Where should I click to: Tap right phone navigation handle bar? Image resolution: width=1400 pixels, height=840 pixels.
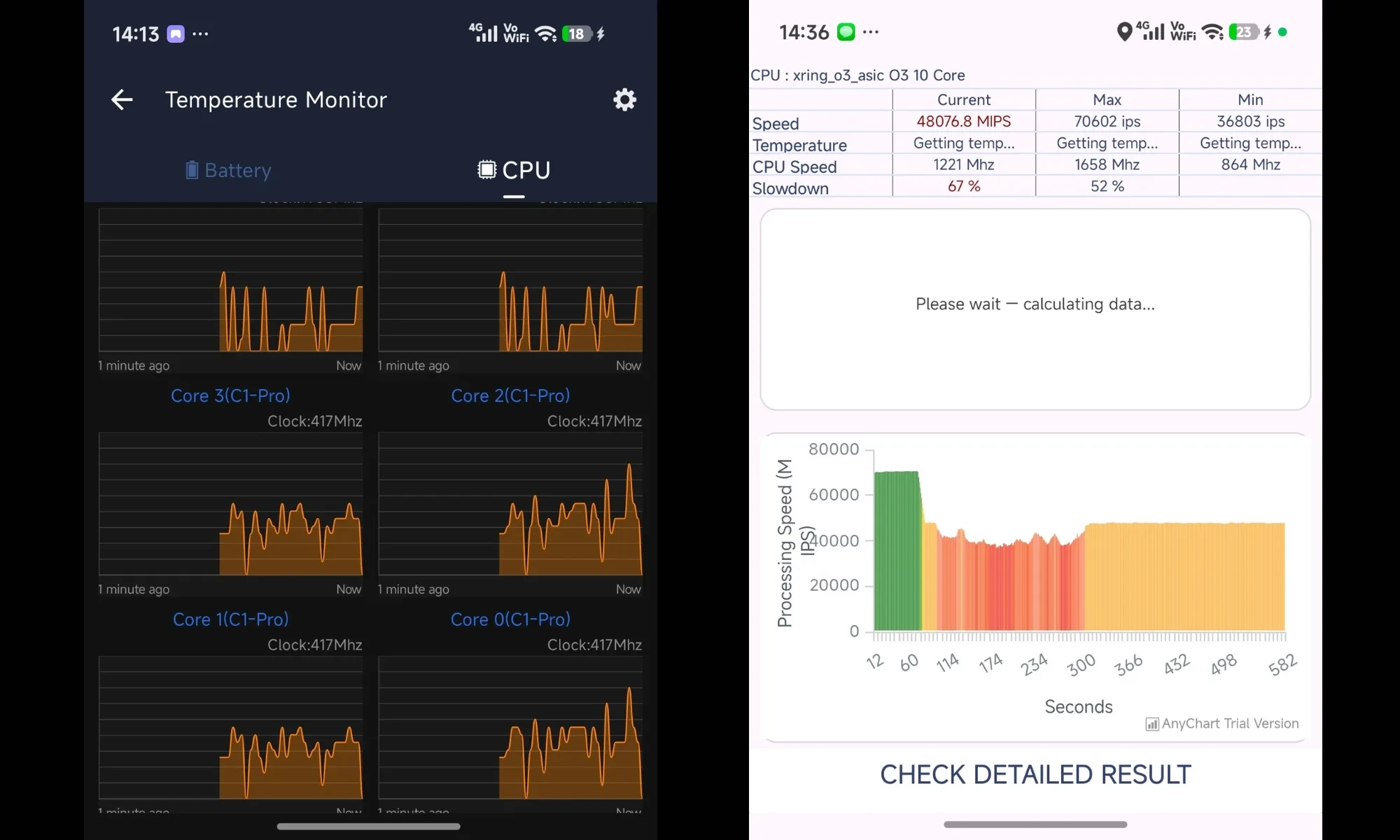pyautogui.click(x=1035, y=824)
